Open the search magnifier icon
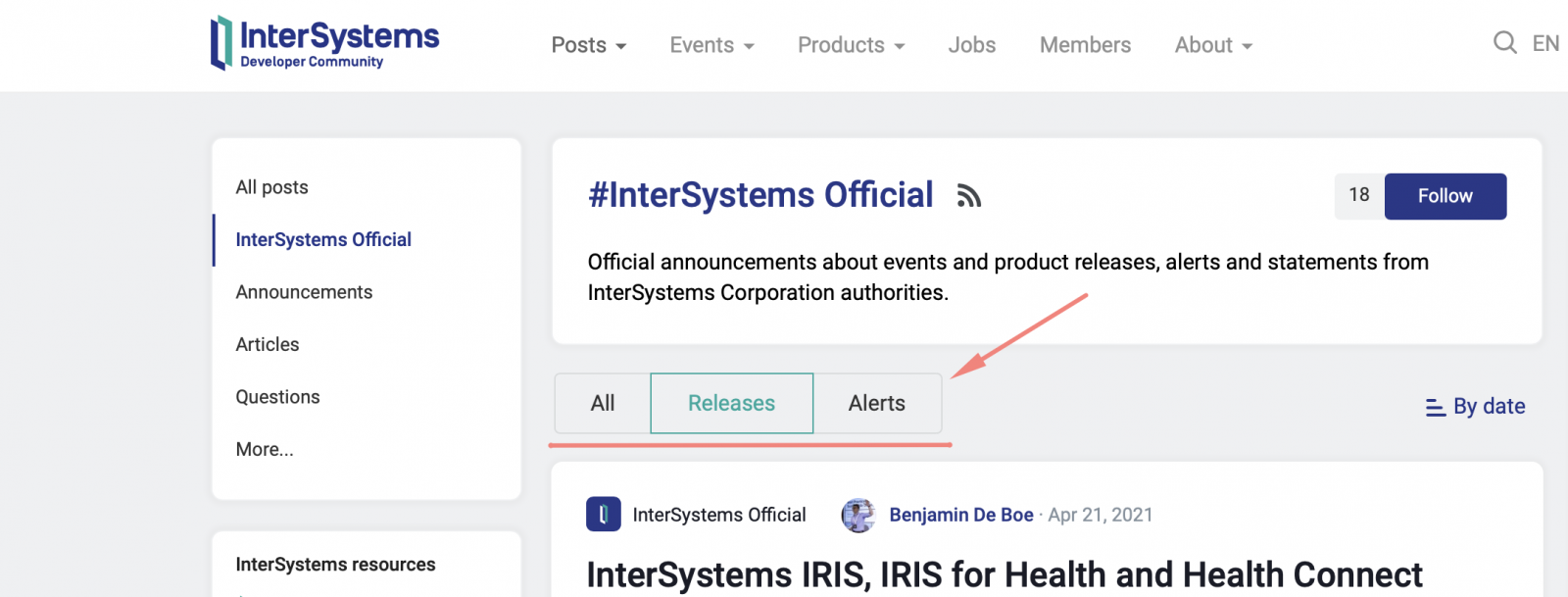The image size is (1568, 597). [1504, 42]
